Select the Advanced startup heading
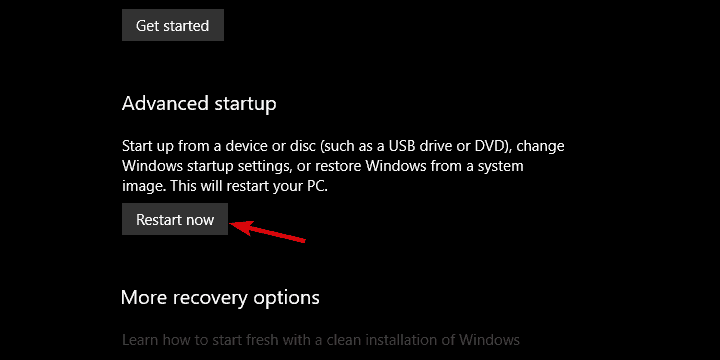The image size is (720, 360). click(199, 104)
